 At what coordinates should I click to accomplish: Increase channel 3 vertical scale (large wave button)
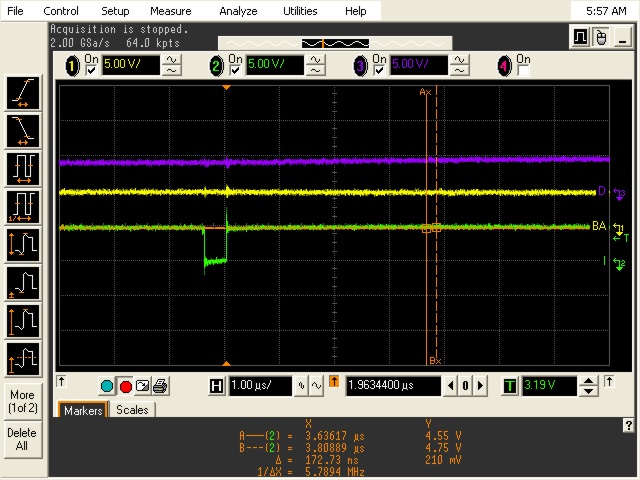[460, 60]
